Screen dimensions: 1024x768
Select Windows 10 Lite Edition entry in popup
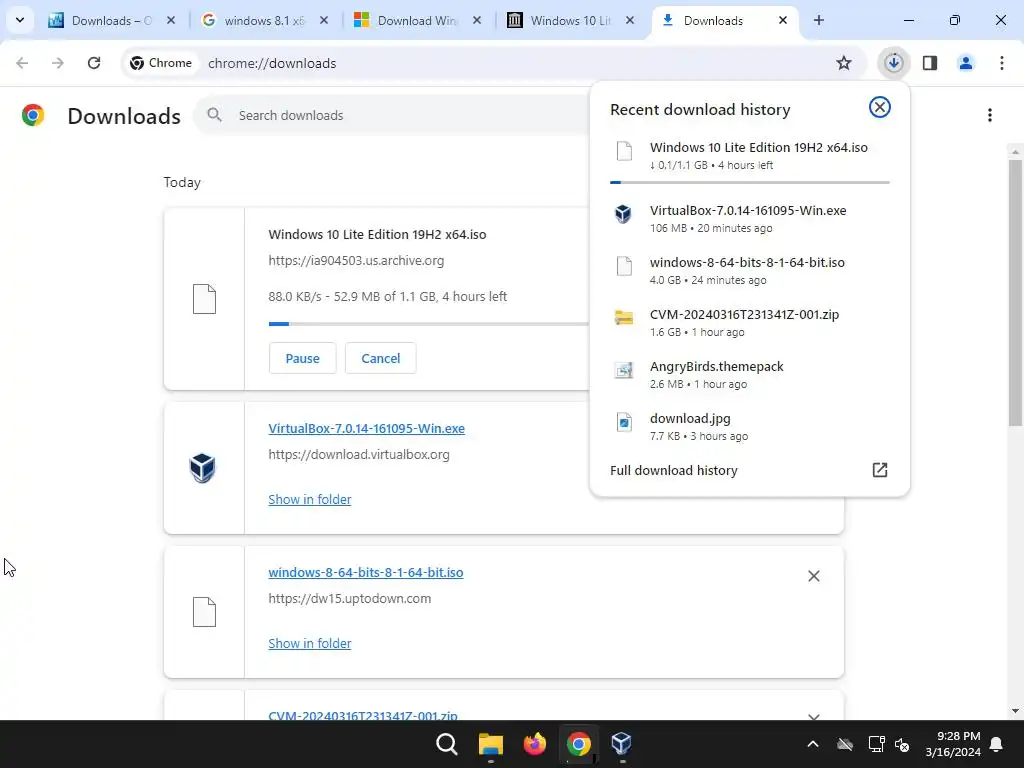[x=749, y=155]
